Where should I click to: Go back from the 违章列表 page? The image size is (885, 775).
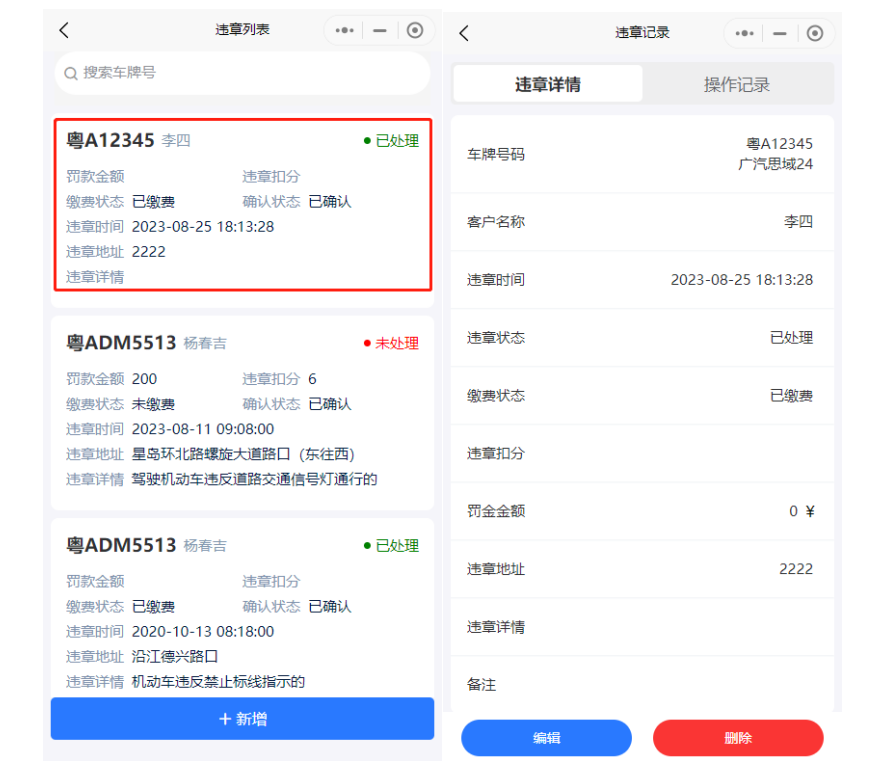coord(64,30)
